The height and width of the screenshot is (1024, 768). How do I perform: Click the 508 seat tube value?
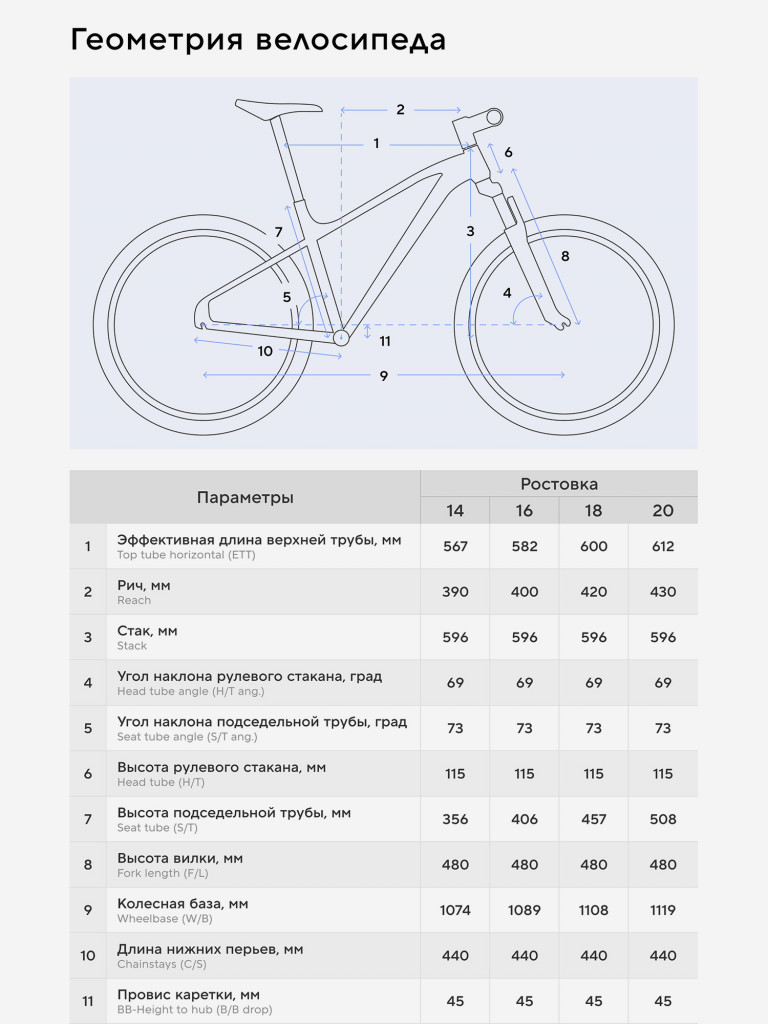(x=663, y=819)
